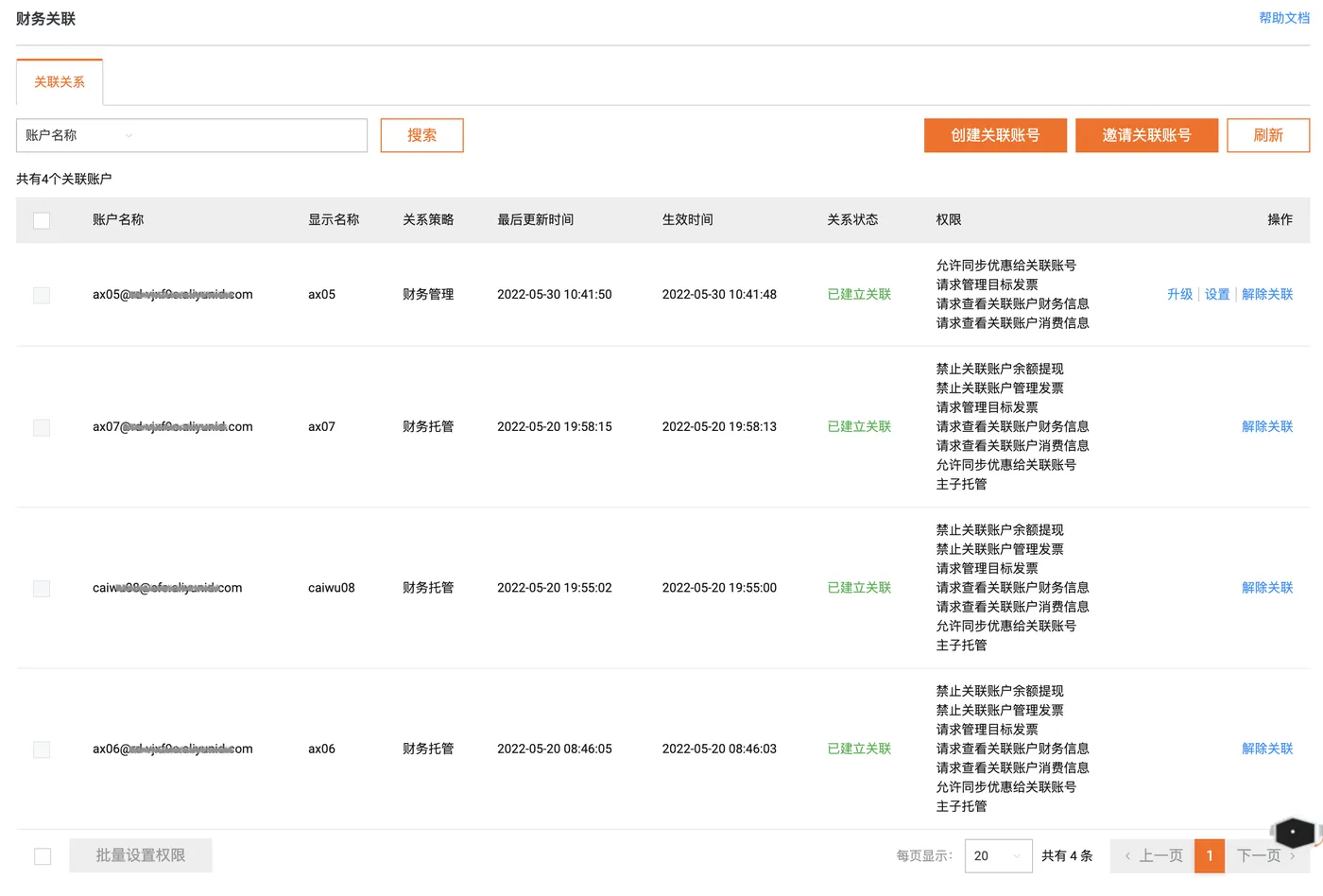
Task: Open the per-page count dropdown showing 20
Action: [998, 855]
